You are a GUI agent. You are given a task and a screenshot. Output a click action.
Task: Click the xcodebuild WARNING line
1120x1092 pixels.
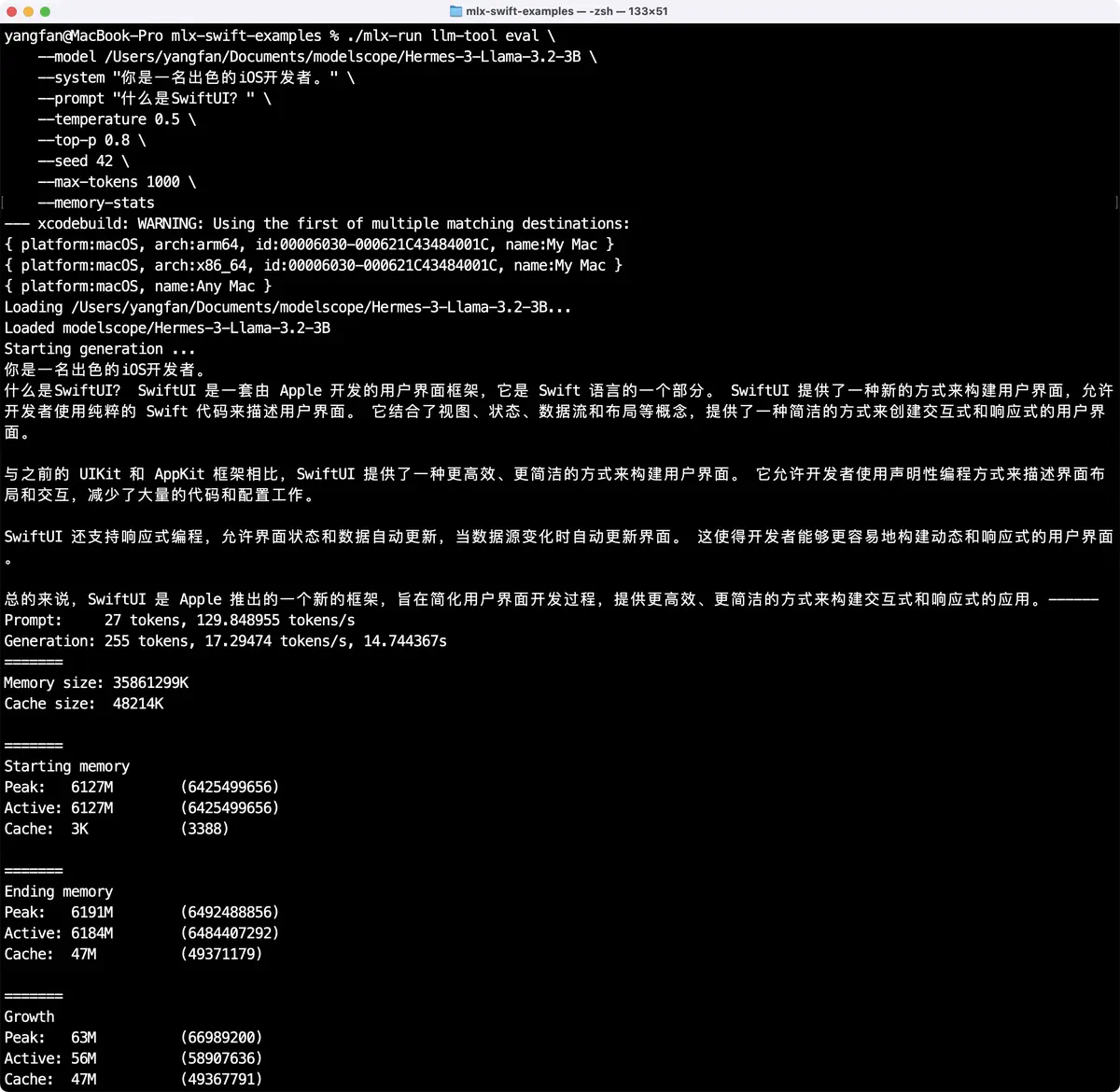[x=317, y=223]
